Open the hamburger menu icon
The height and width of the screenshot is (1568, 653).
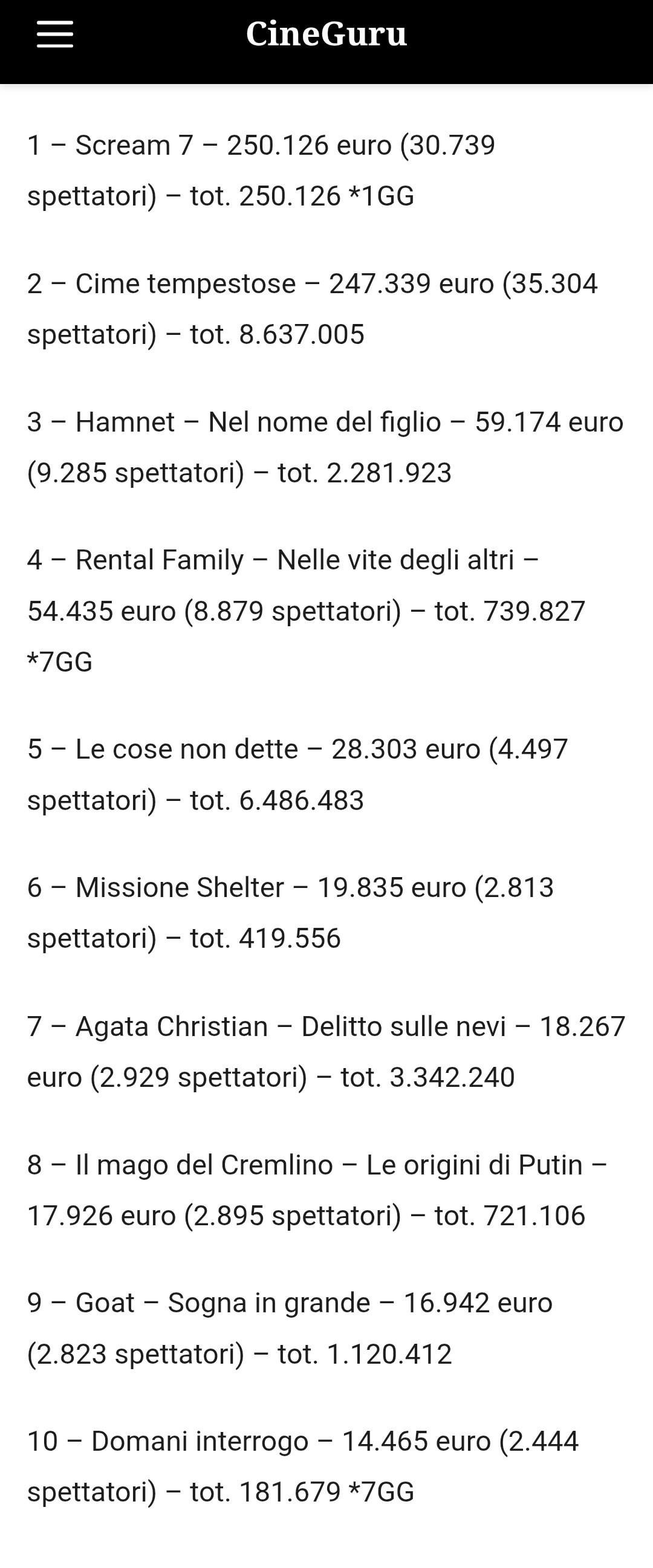(55, 34)
